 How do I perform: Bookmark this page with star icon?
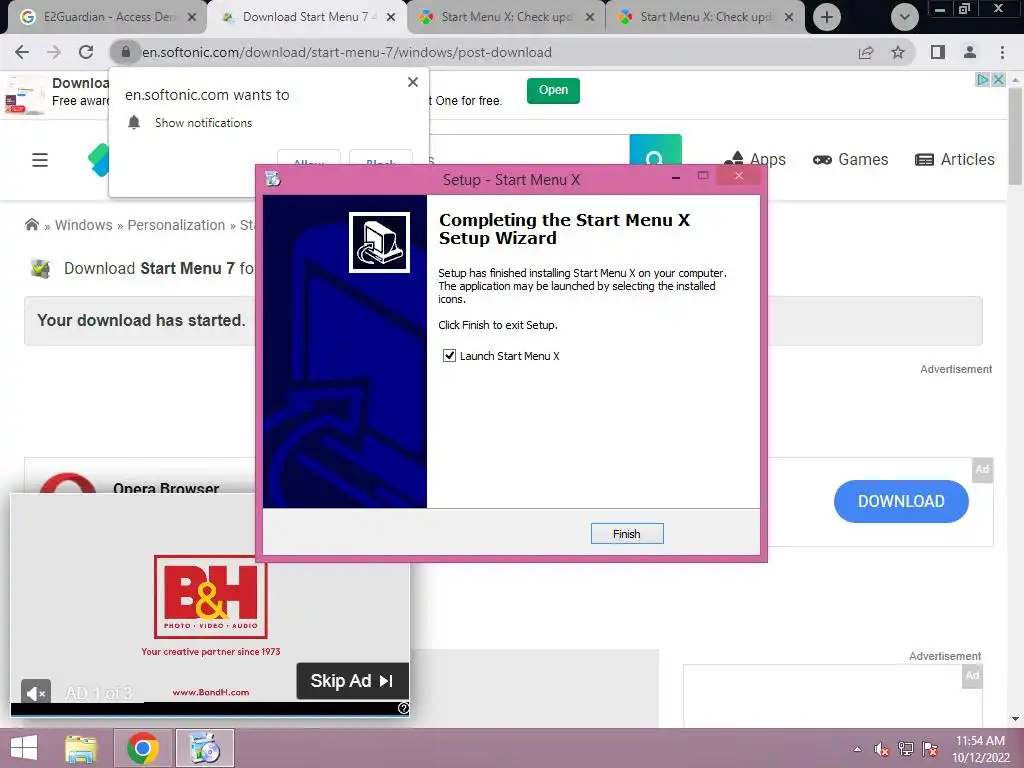point(898,52)
